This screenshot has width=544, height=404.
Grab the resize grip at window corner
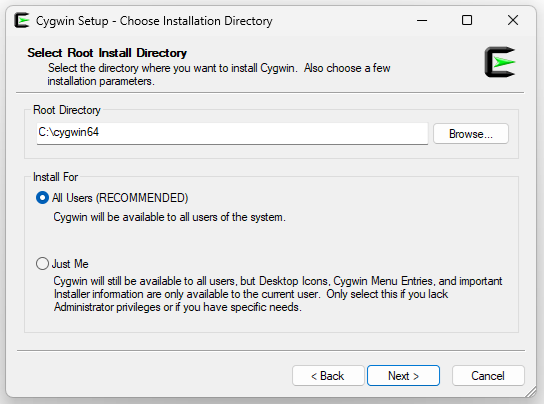coord(531,392)
